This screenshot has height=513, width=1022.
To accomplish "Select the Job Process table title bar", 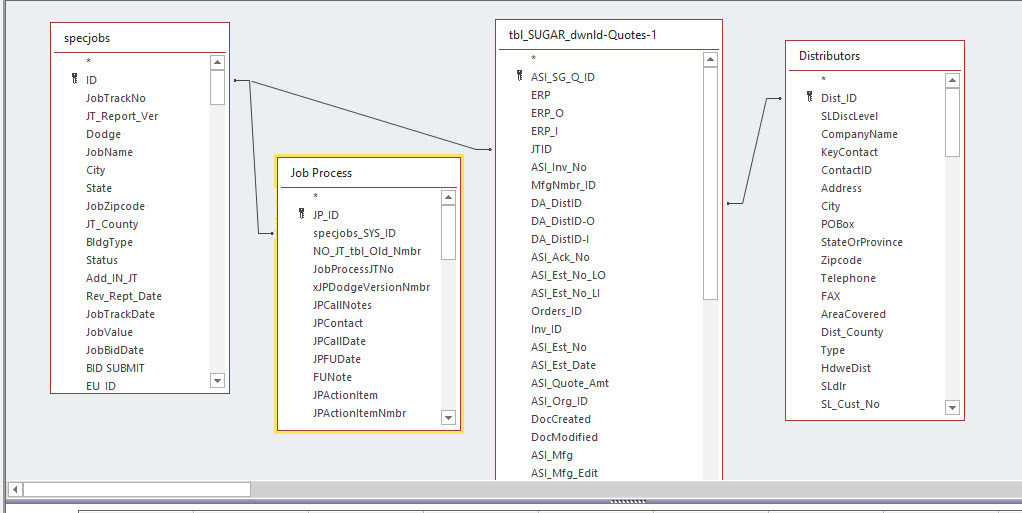I will [369, 173].
